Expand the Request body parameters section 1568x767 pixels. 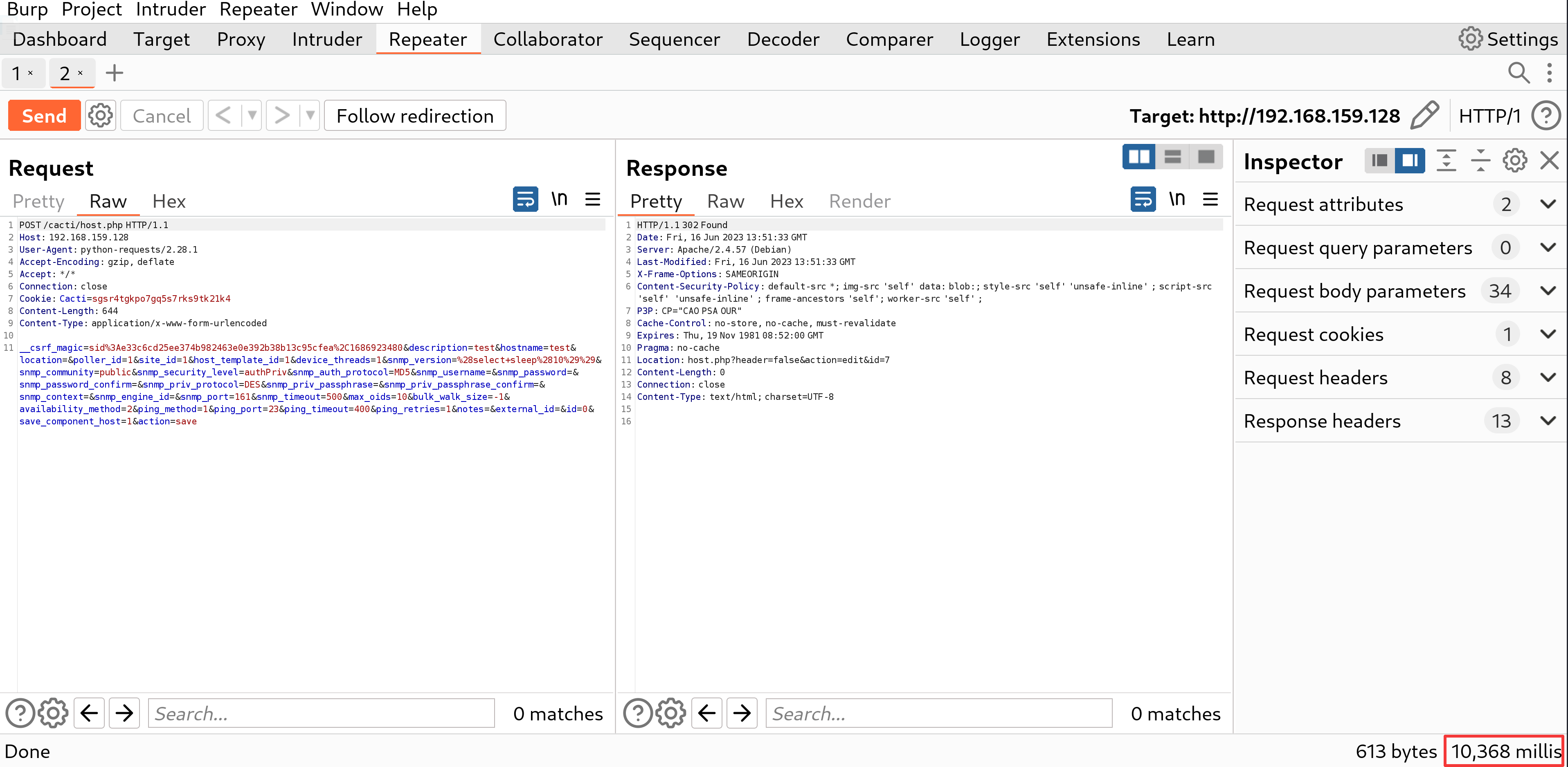click(1547, 291)
